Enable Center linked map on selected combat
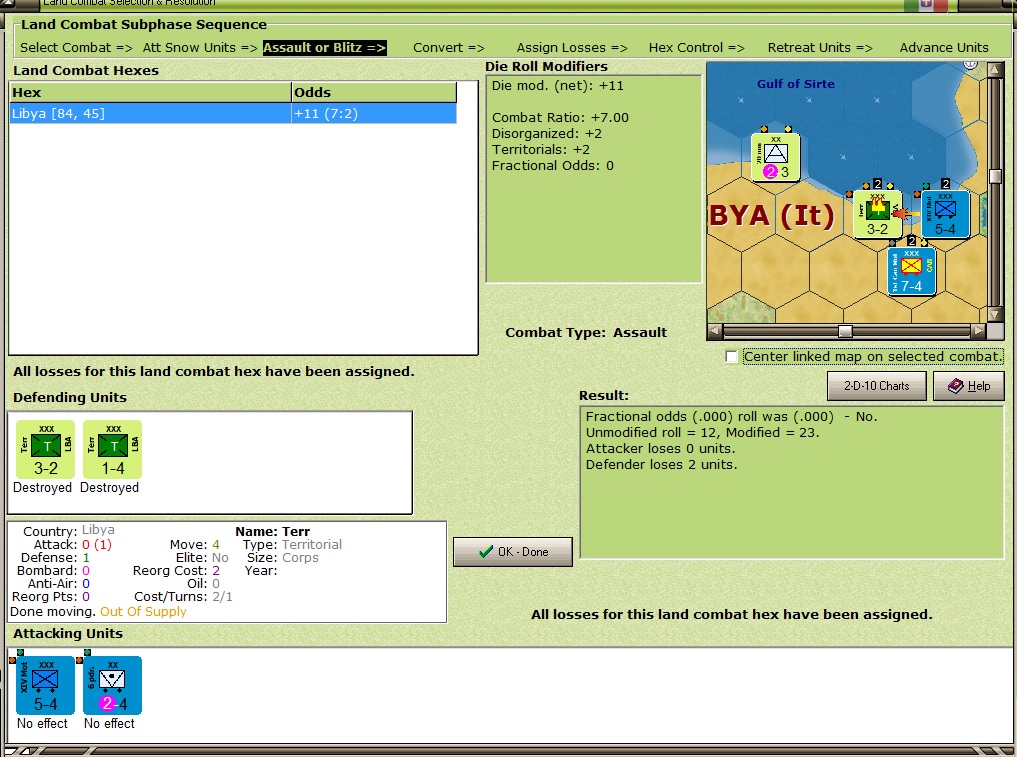 point(732,357)
